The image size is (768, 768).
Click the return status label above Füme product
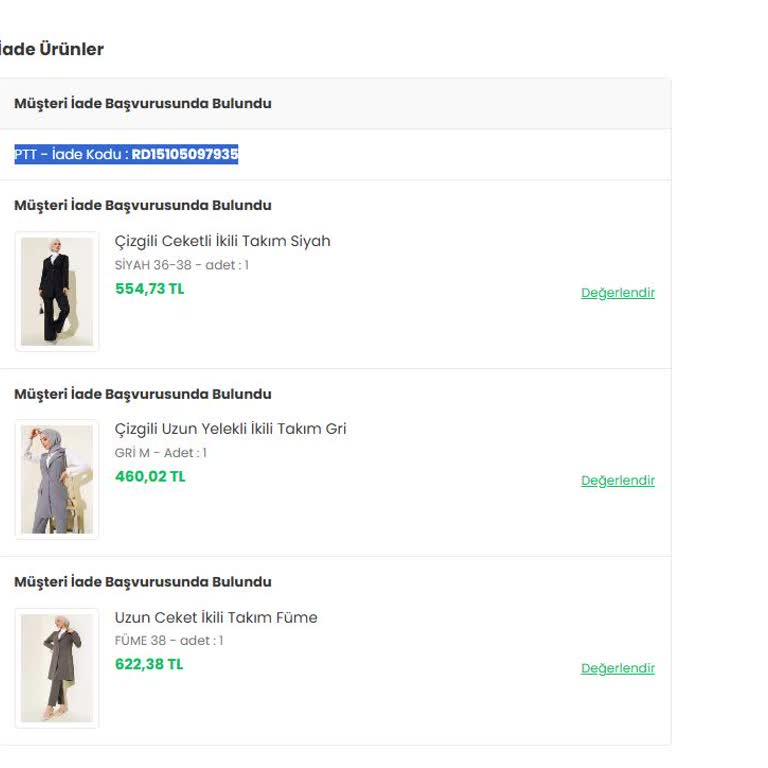tap(142, 582)
